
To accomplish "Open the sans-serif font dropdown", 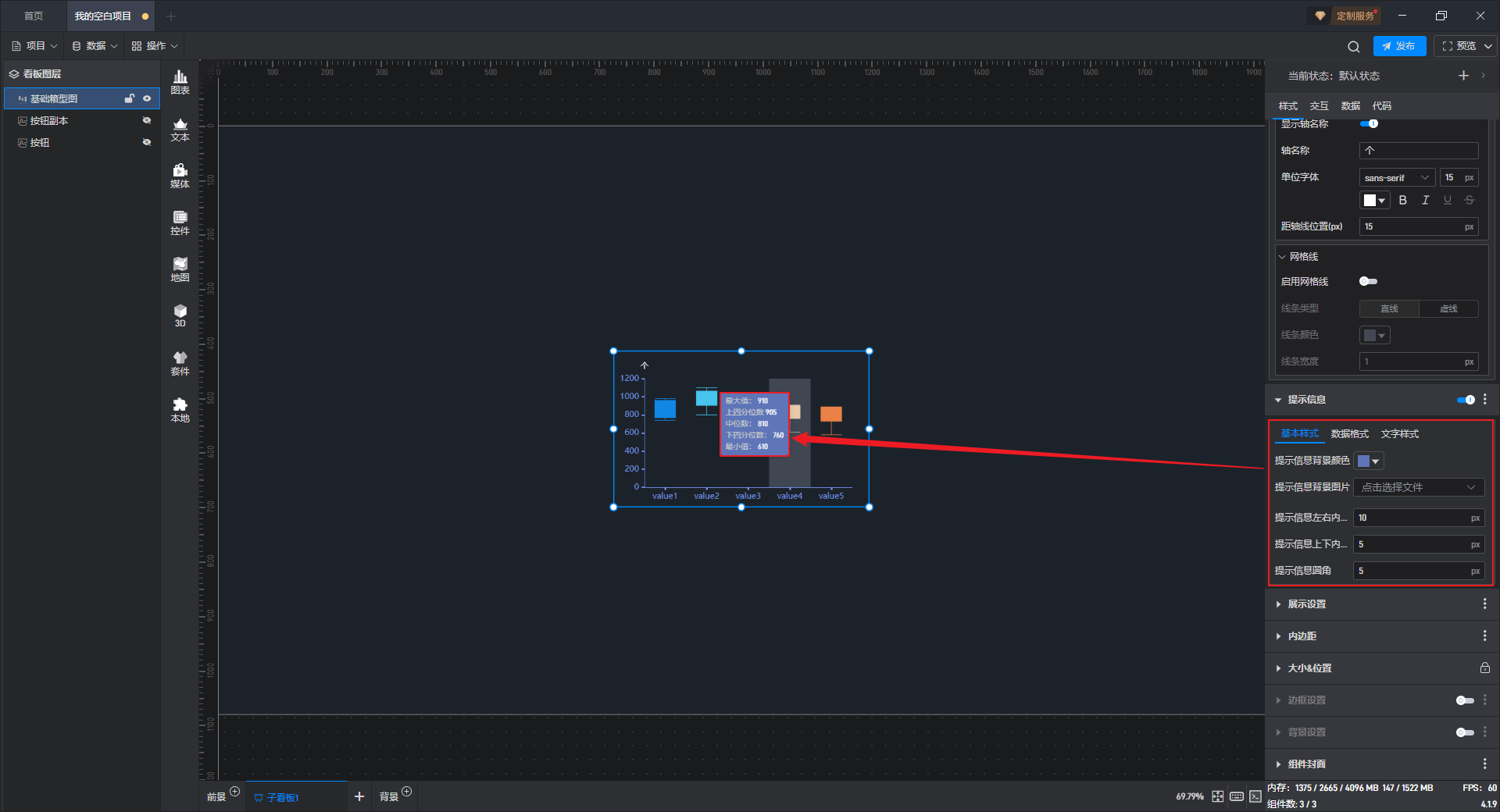I will pyautogui.click(x=1397, y=178).
